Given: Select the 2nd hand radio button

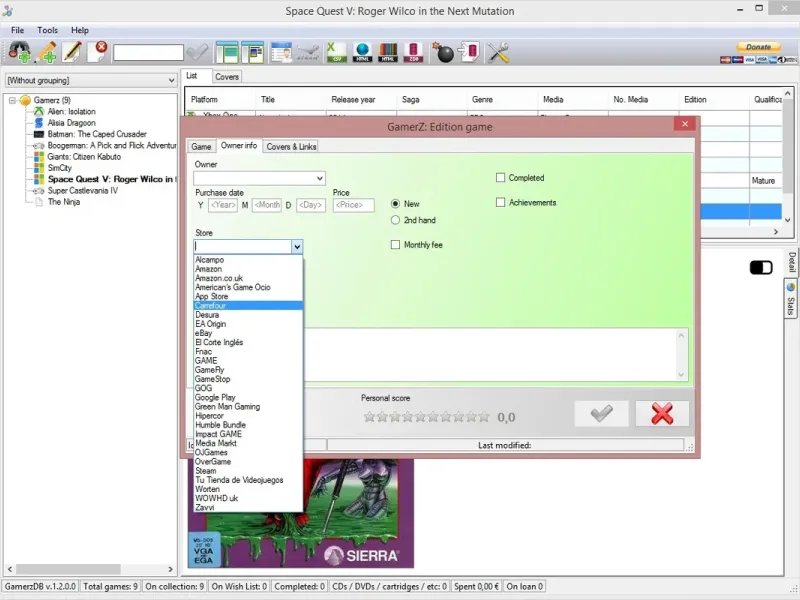Looking at the screenshot, I should pos(395,220).
